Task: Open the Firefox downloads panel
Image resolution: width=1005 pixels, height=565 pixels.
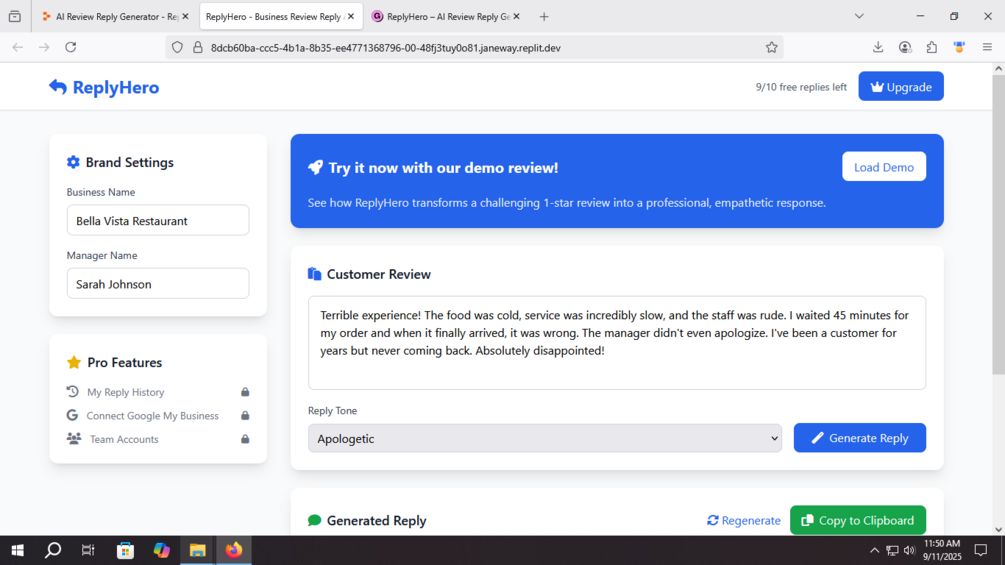Action: tap(878, 47)
